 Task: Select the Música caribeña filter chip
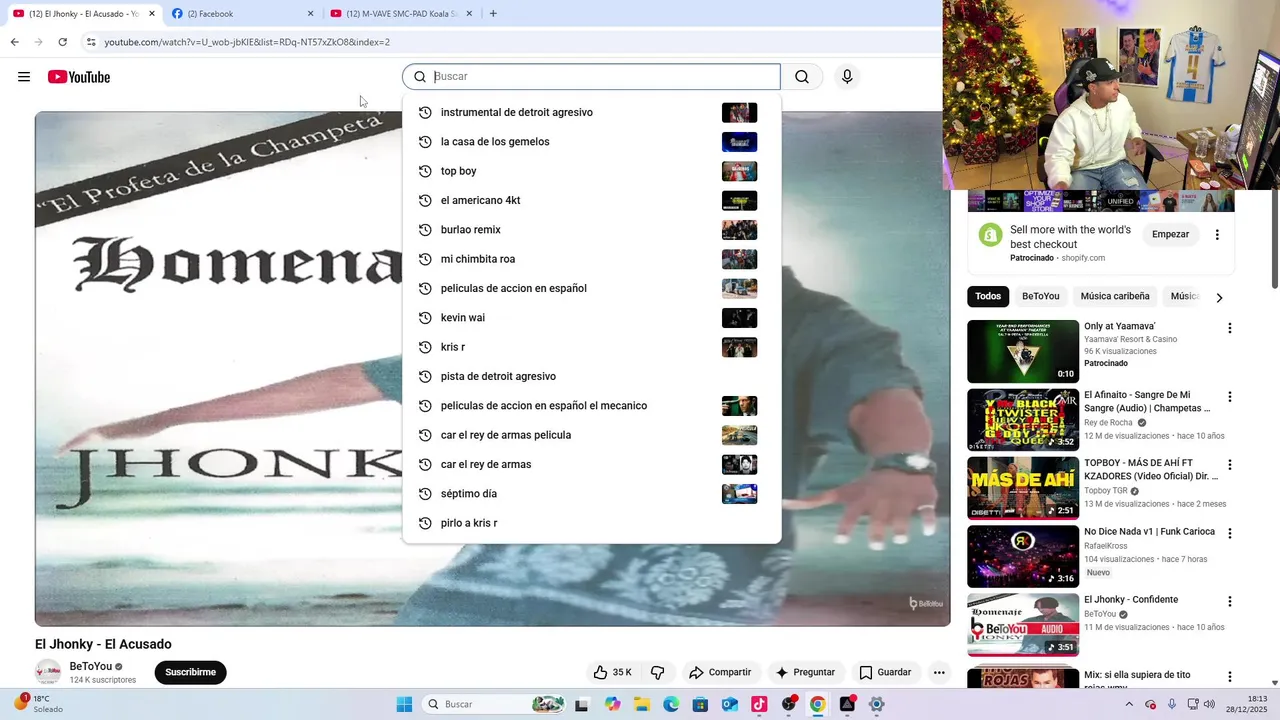pyautogui.click(x=1115, y=296)
